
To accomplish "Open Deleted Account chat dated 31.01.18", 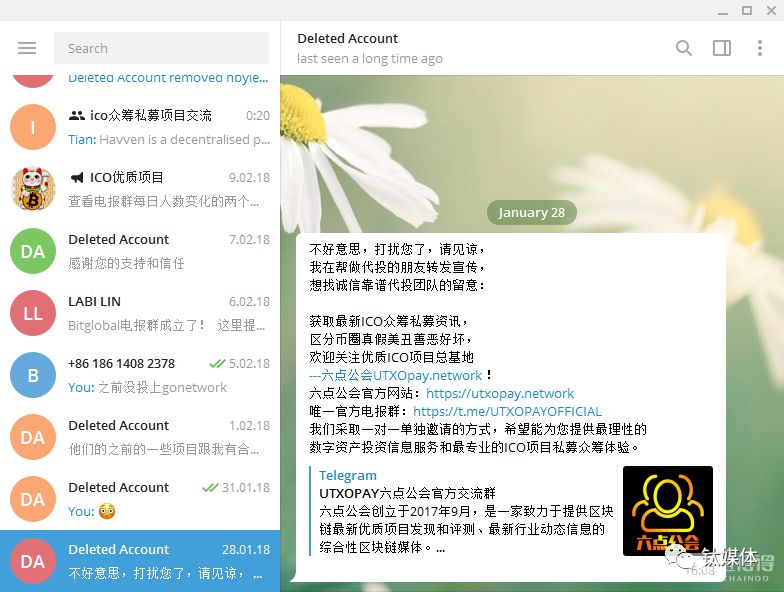I will [140, 499].
